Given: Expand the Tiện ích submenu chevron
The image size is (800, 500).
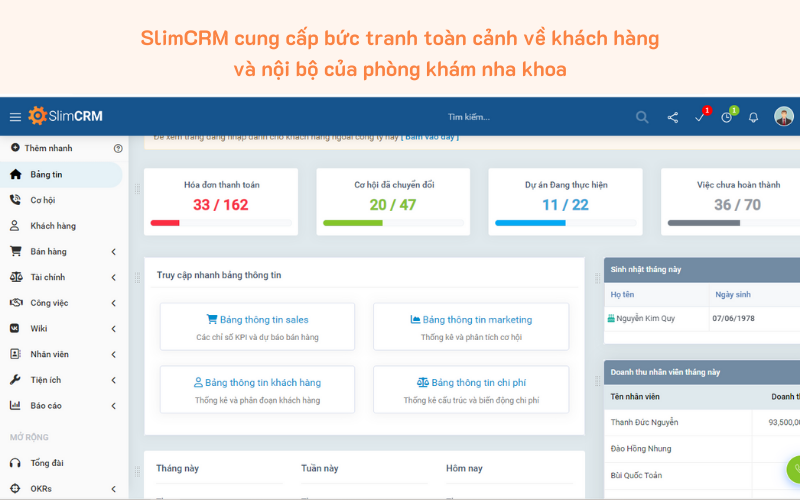Looking at the screenshot, I should 113,380.
